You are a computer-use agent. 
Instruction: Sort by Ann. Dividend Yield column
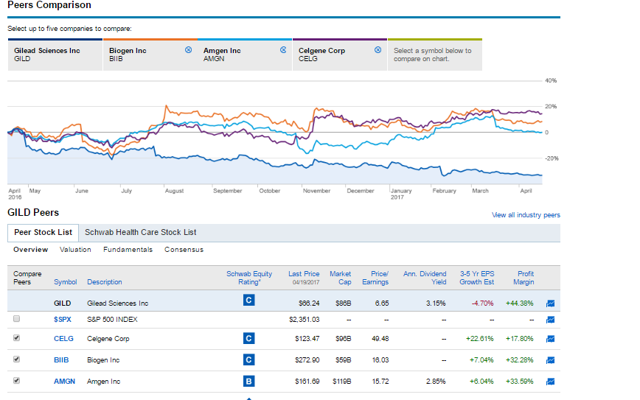[x=424, y=278]
